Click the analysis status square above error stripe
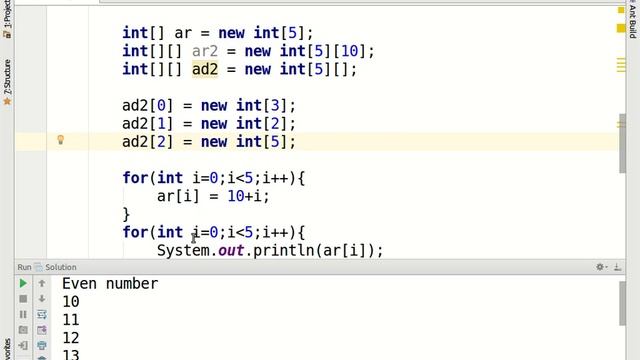 (x=621, y=10)
